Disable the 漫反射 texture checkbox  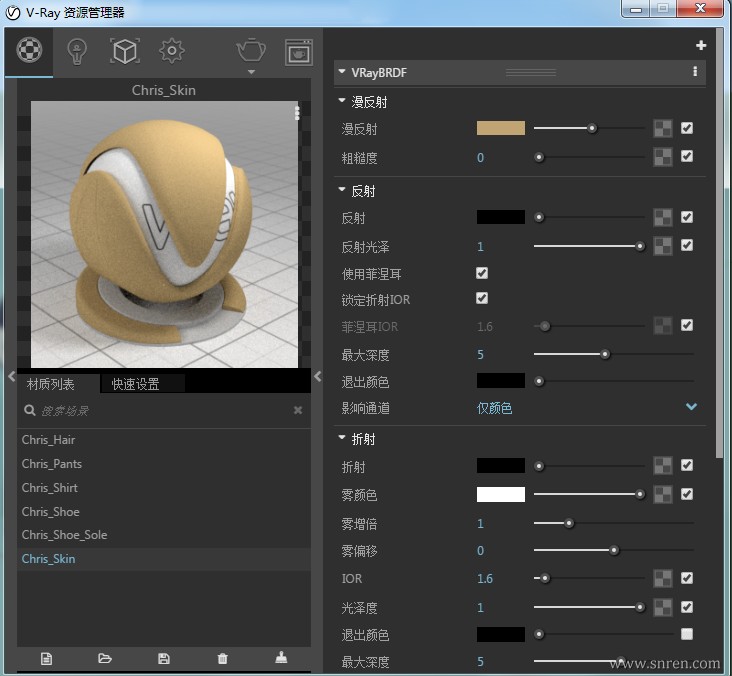click(x=687, y=128)
